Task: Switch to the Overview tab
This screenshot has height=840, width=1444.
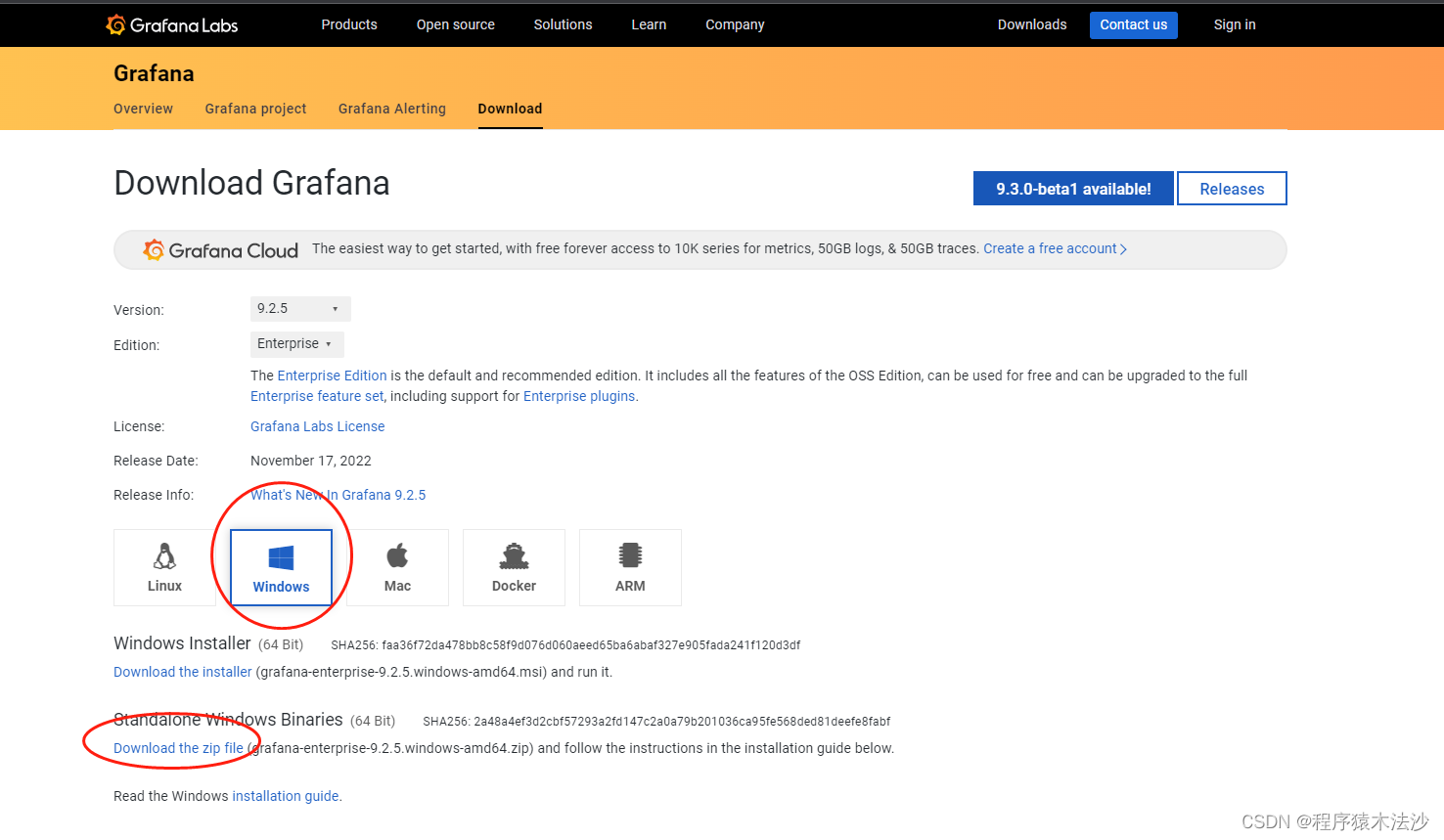Action: click(x=143, y=109)
